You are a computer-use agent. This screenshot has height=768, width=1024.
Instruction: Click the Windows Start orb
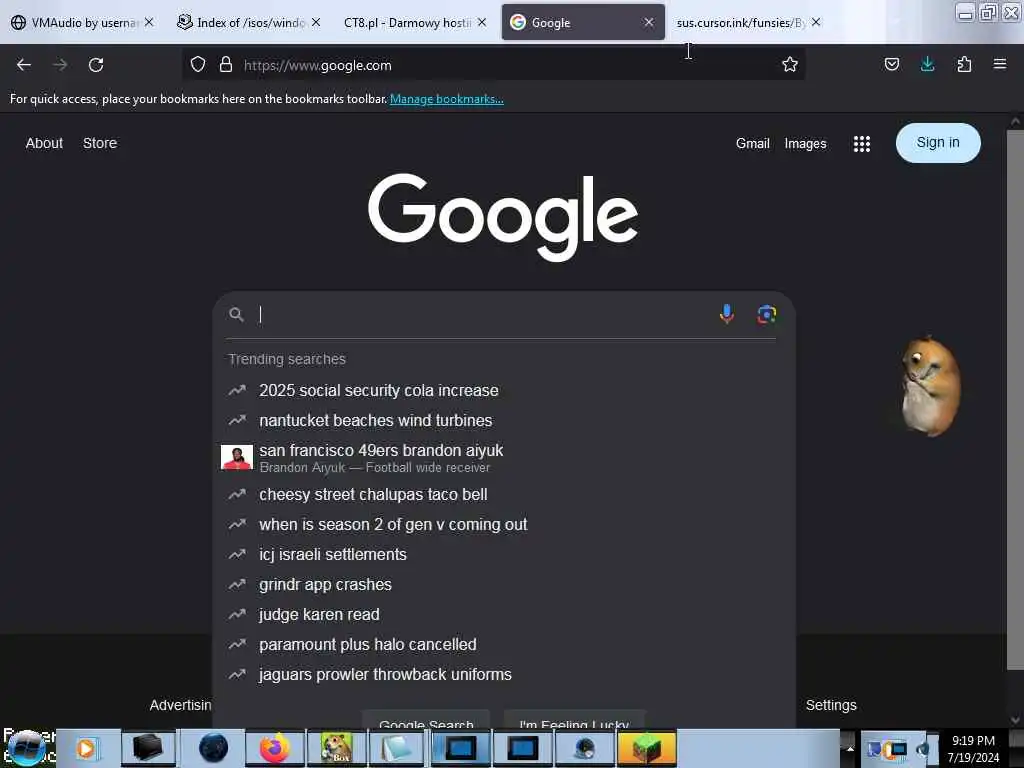tap(26, 748)
